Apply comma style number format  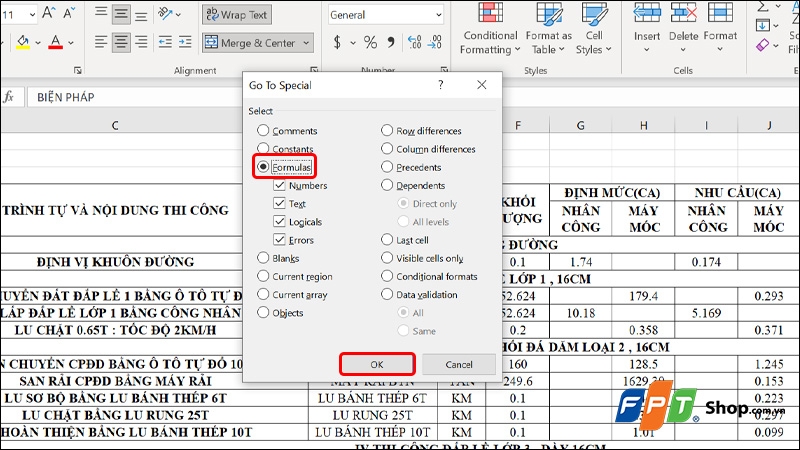click(391, 42)
